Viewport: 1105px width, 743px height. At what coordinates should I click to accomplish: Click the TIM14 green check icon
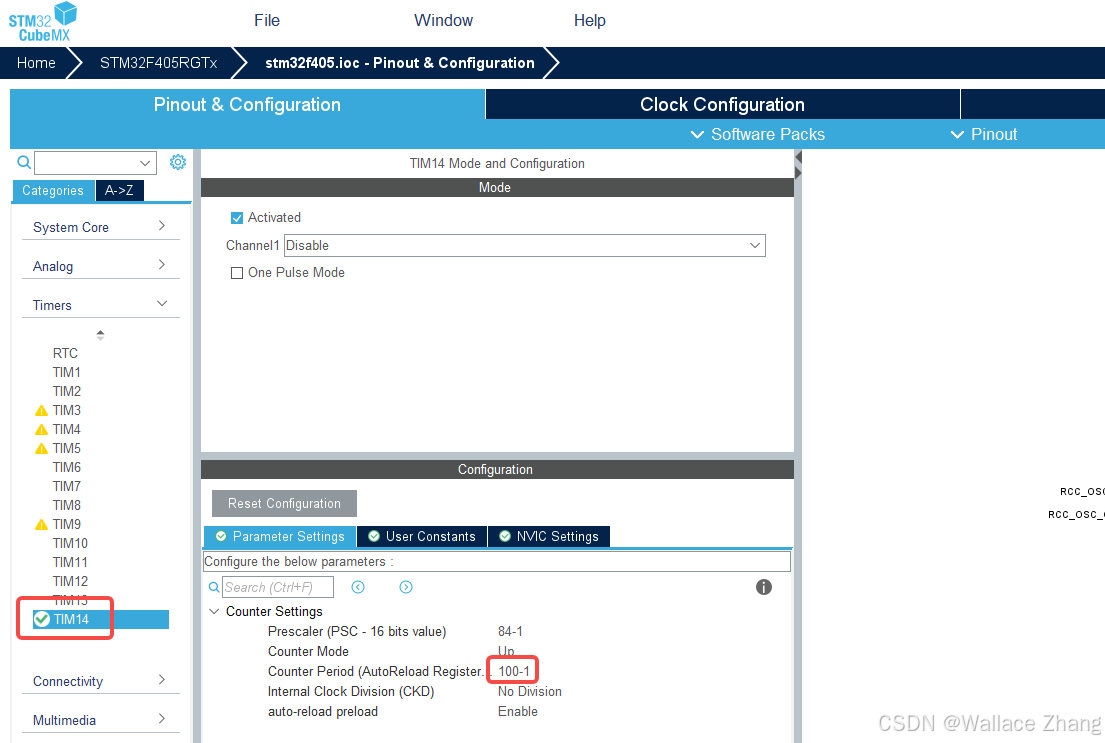point(42,619)
